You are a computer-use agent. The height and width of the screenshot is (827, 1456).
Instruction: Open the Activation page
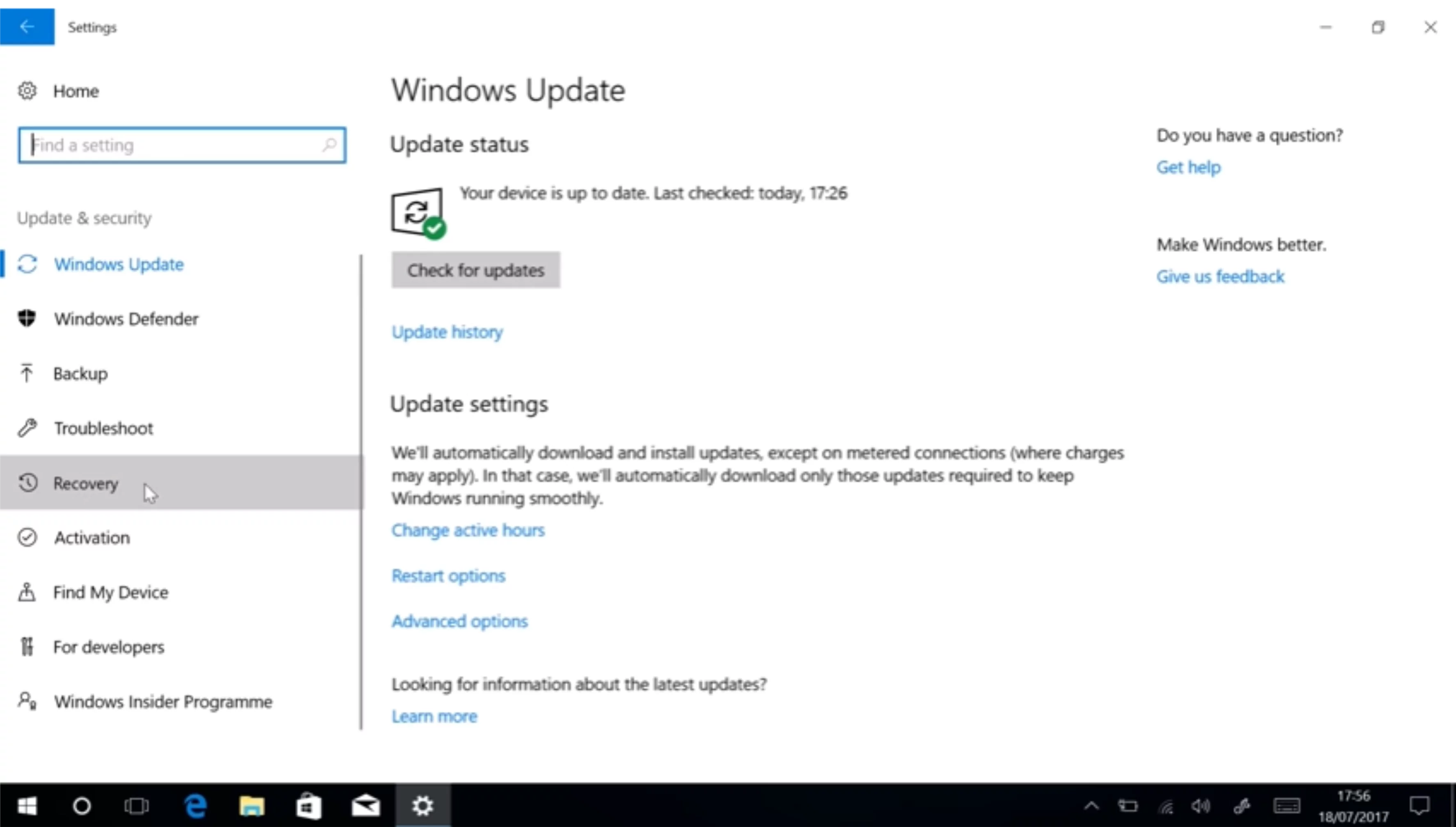pos(180,537)
